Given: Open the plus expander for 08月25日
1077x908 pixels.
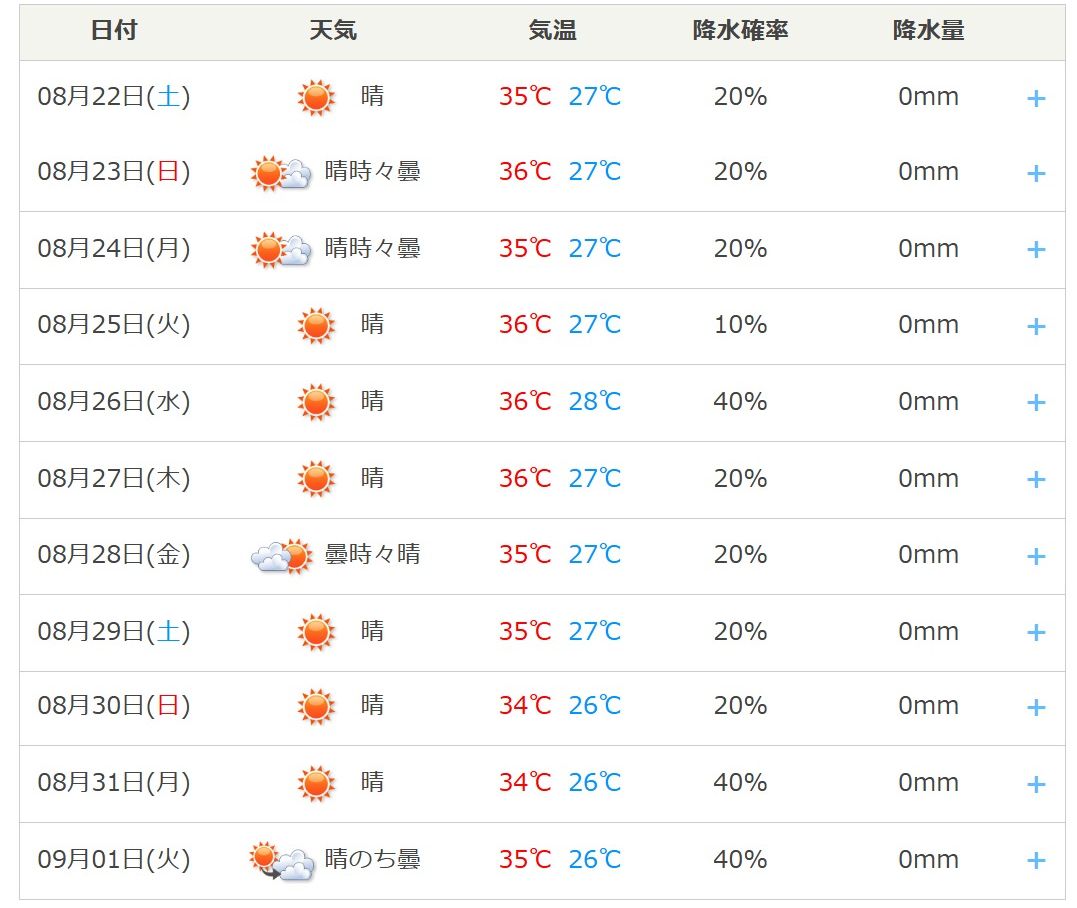Looking at the screenshot, I should click(1036, 326).
